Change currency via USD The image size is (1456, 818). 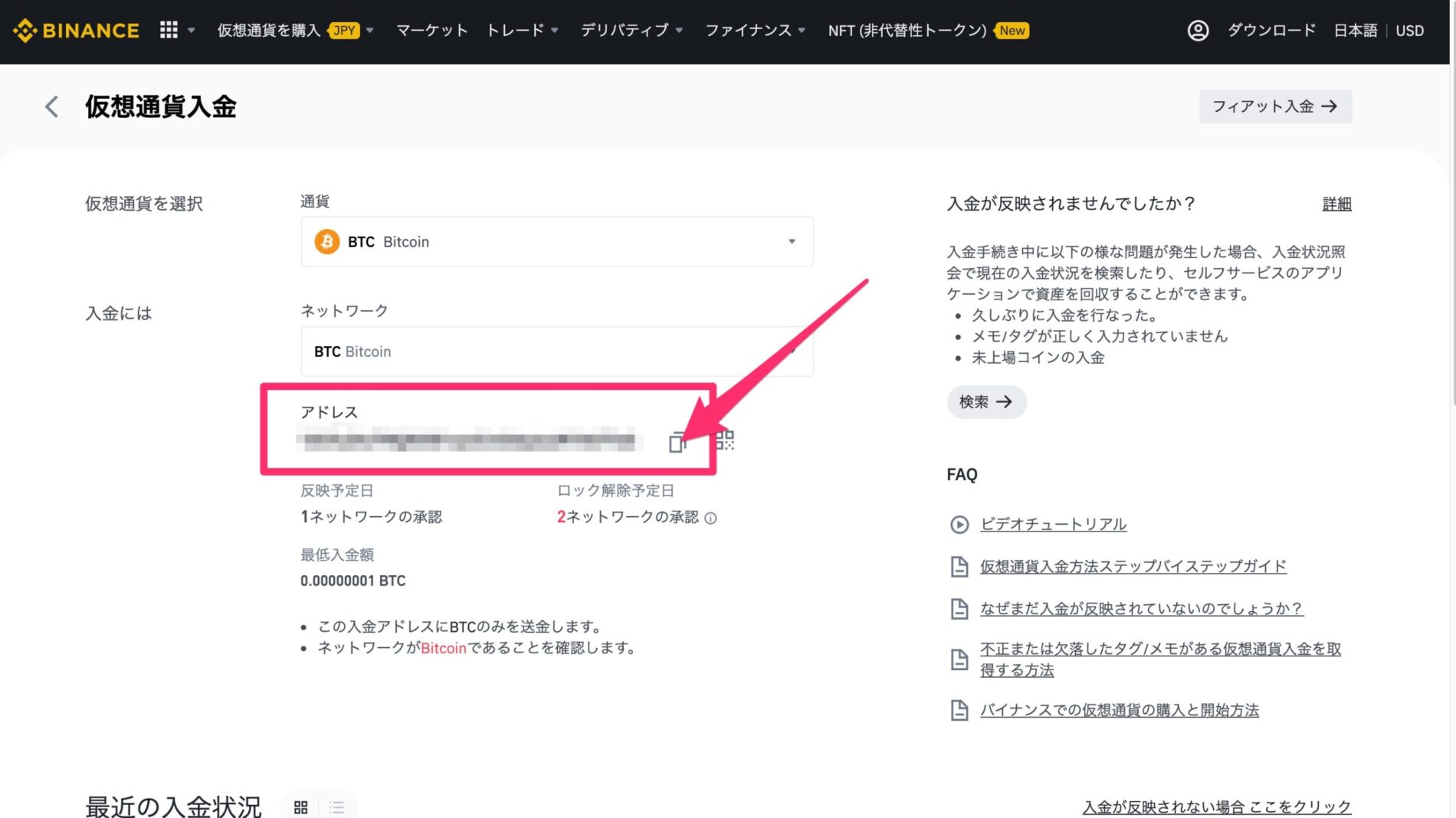(1409, 31)
